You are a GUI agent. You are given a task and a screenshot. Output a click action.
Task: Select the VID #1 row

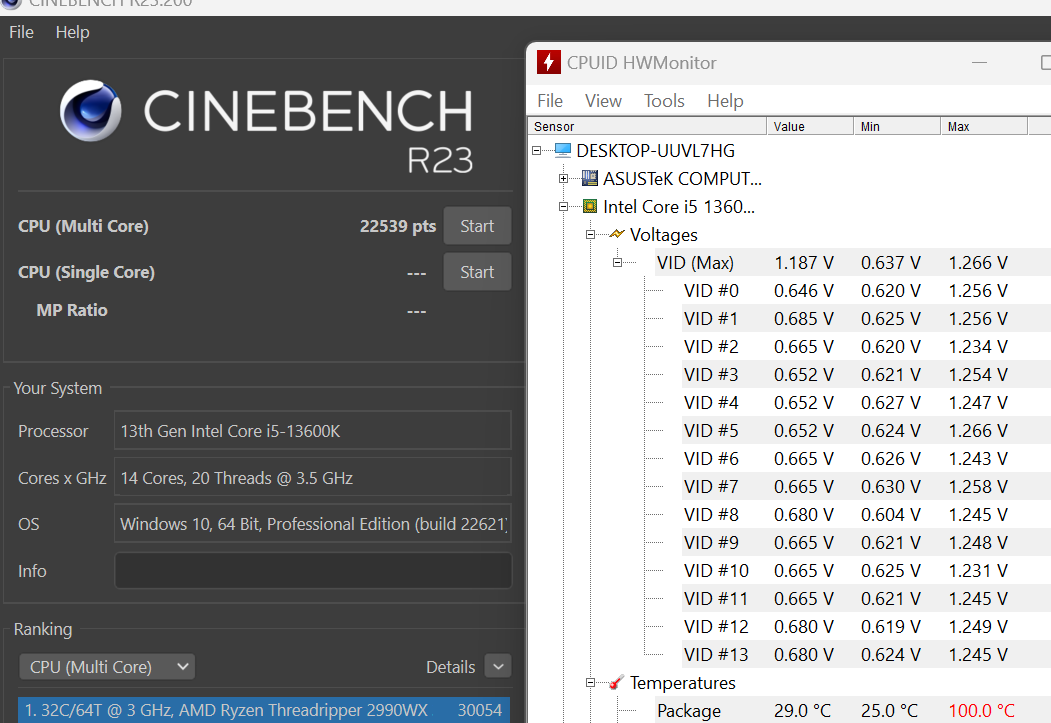pyautogui.click(x=867, y=319)
